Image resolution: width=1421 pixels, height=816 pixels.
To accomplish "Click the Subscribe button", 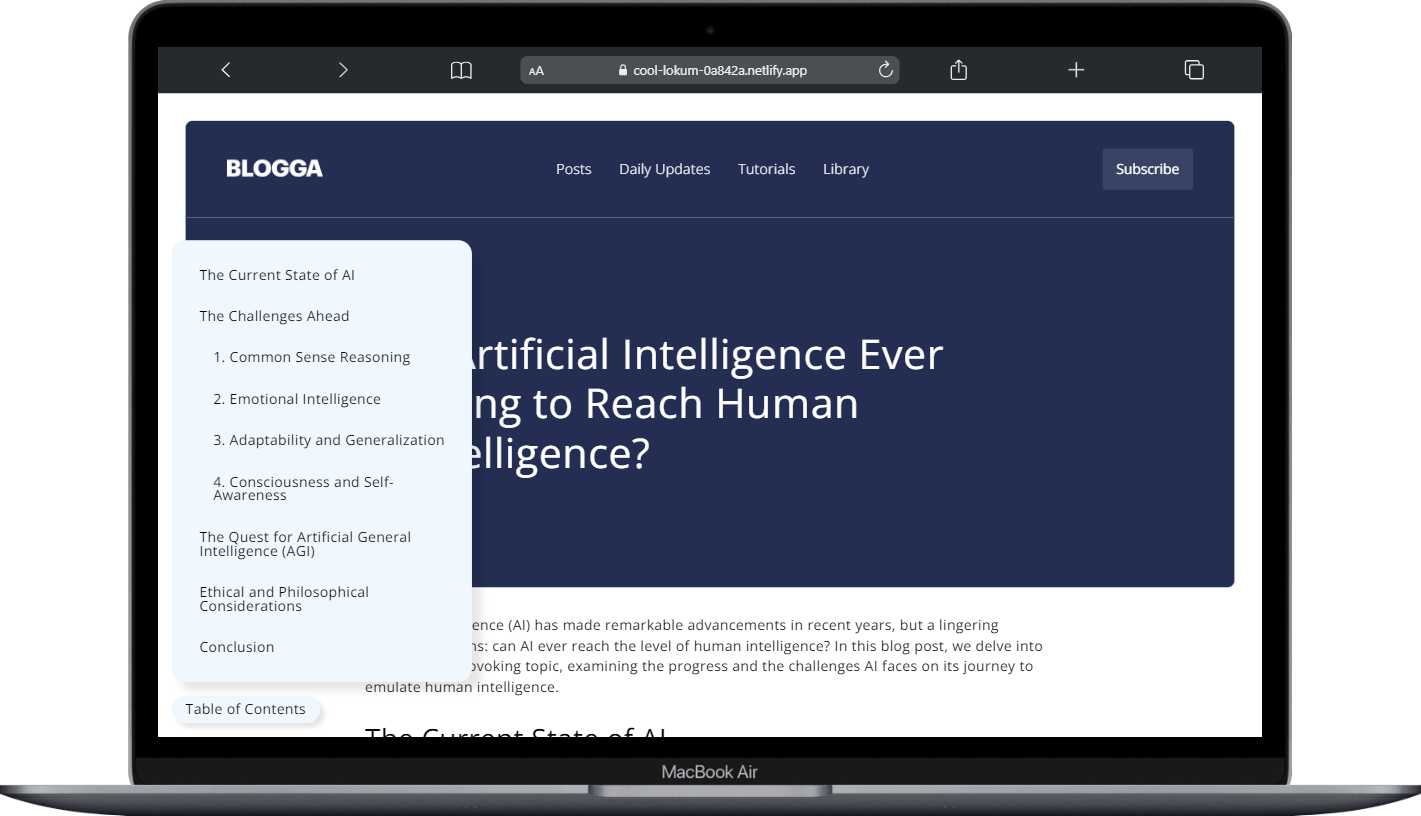I will point(1148,169).
